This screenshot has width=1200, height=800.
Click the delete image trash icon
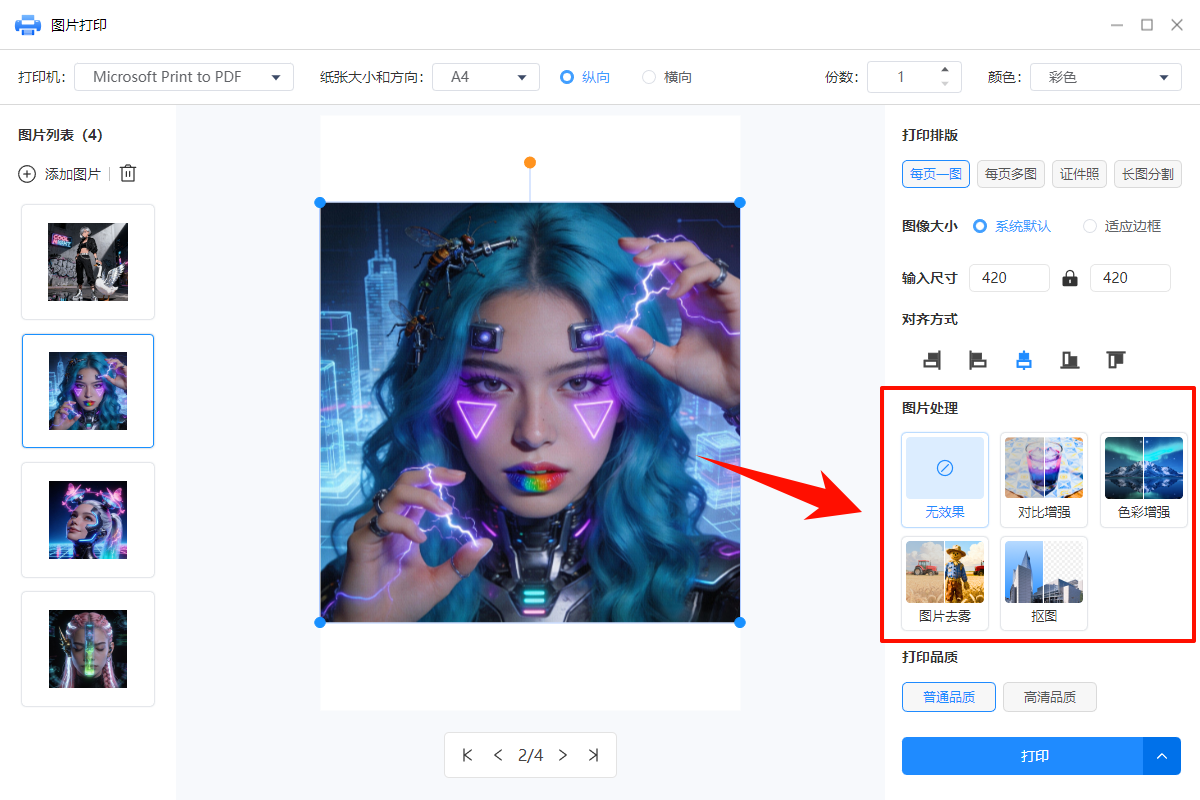point(127,173)
